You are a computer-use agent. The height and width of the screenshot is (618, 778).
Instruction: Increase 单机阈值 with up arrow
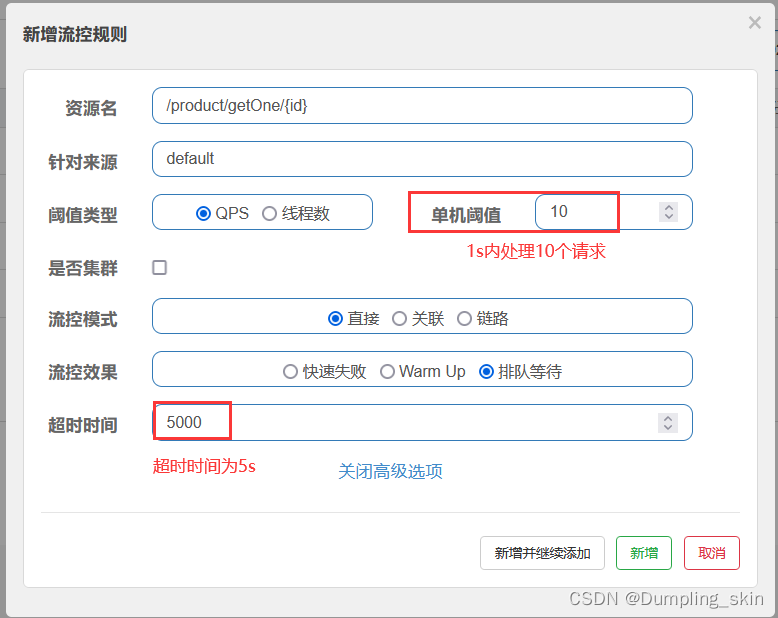tap(669, 208)
